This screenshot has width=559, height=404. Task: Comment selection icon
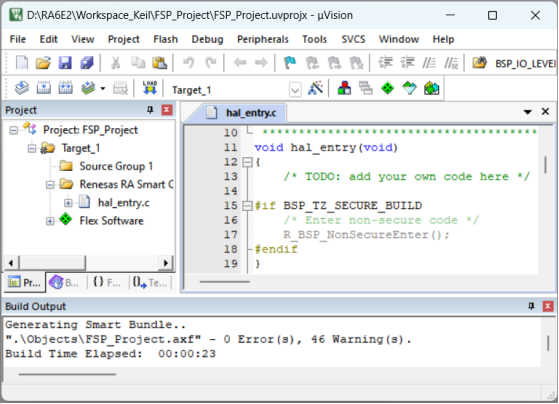[x=429, y=63]
